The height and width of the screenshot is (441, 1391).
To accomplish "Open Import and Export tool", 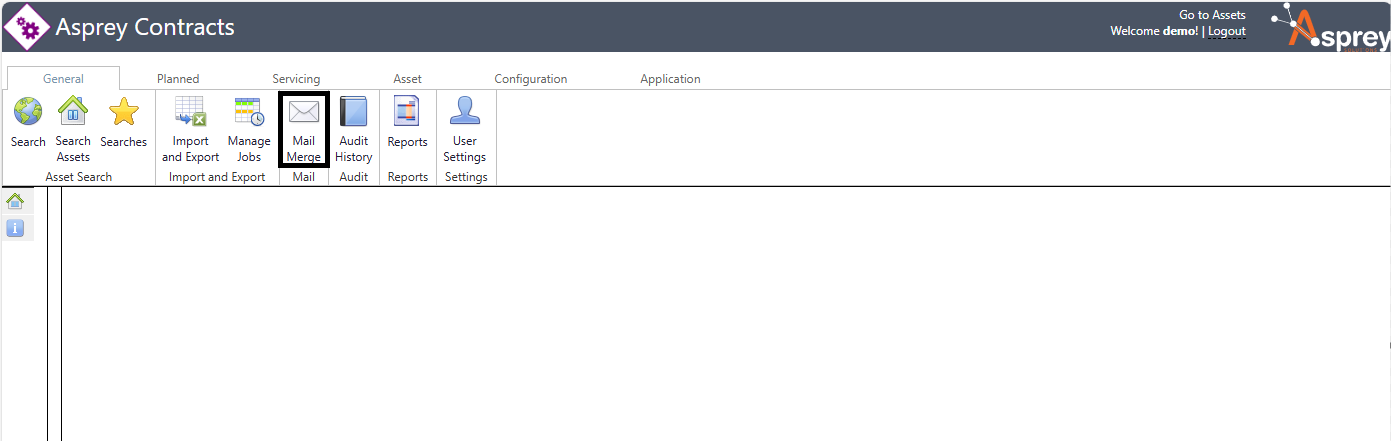I will (x=190, y=112).
